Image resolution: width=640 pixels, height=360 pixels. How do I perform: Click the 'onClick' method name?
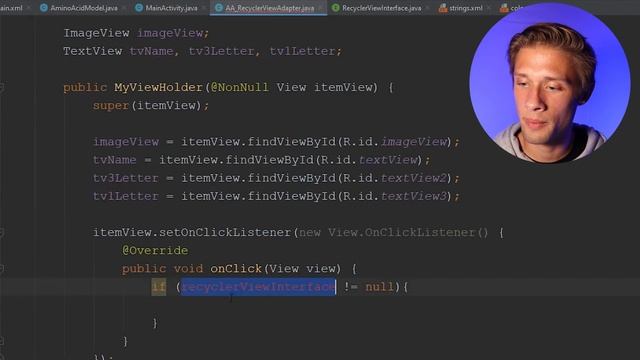pos(236,269)
